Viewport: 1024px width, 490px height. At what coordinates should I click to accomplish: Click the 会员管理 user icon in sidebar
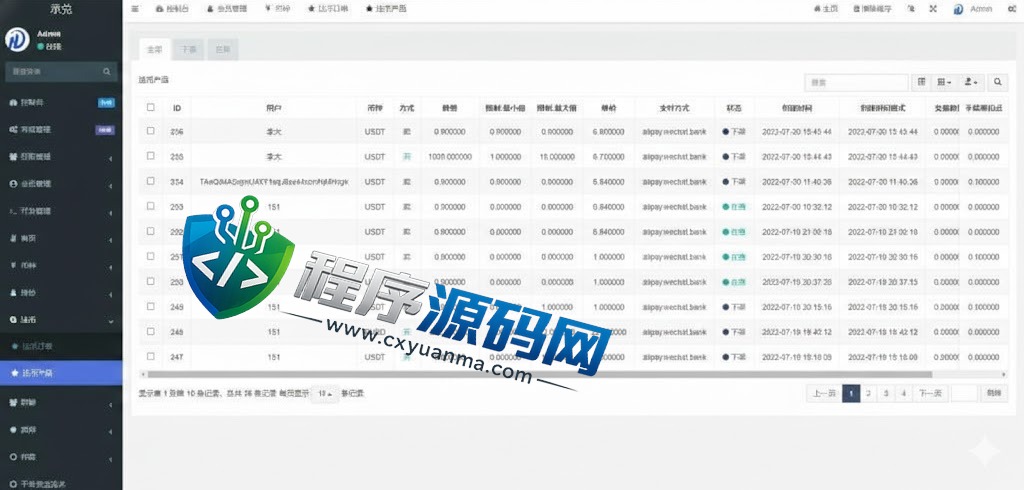click(13, 184)
